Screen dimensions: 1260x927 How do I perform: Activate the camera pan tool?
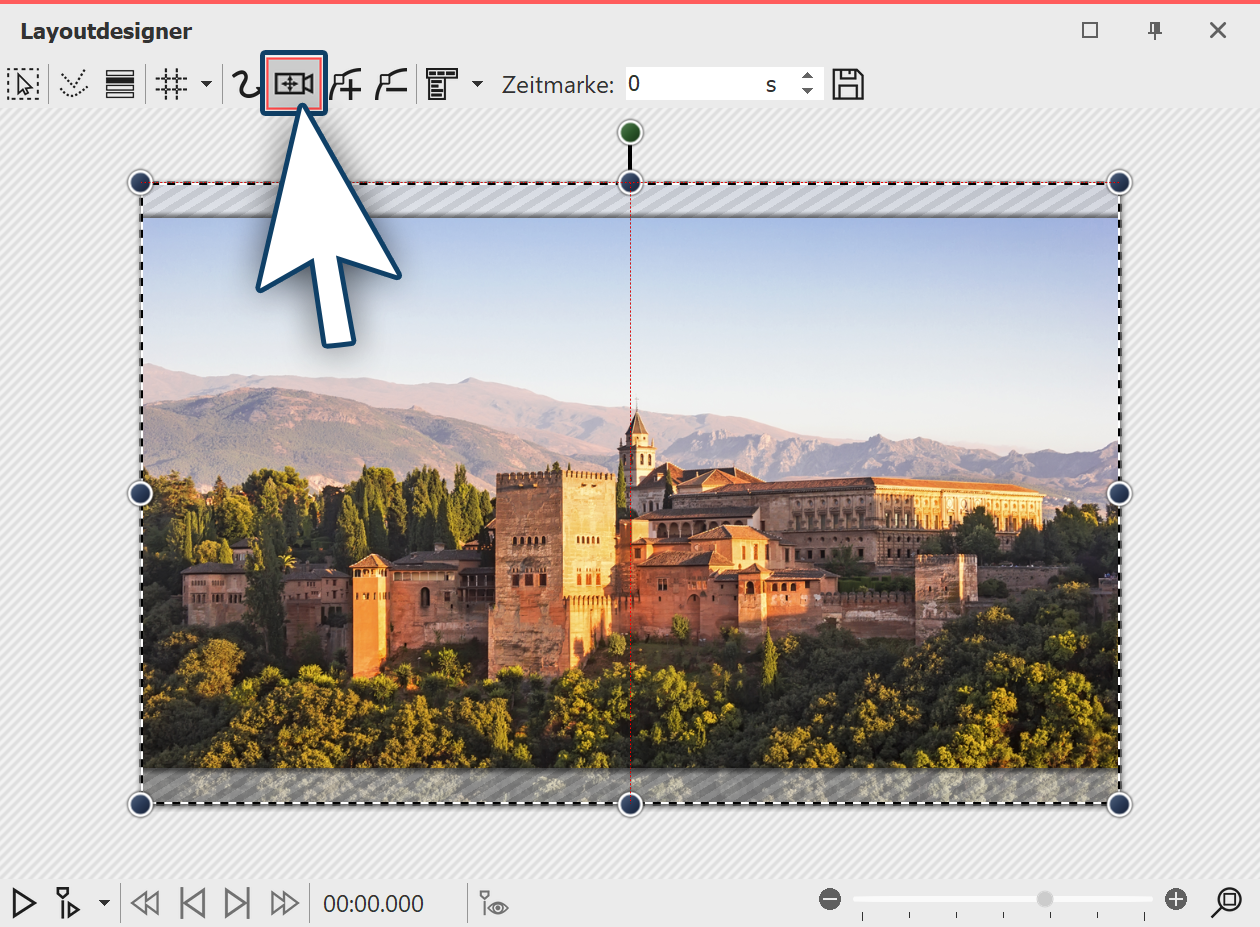pyautogui.click(x=295, y=84)
